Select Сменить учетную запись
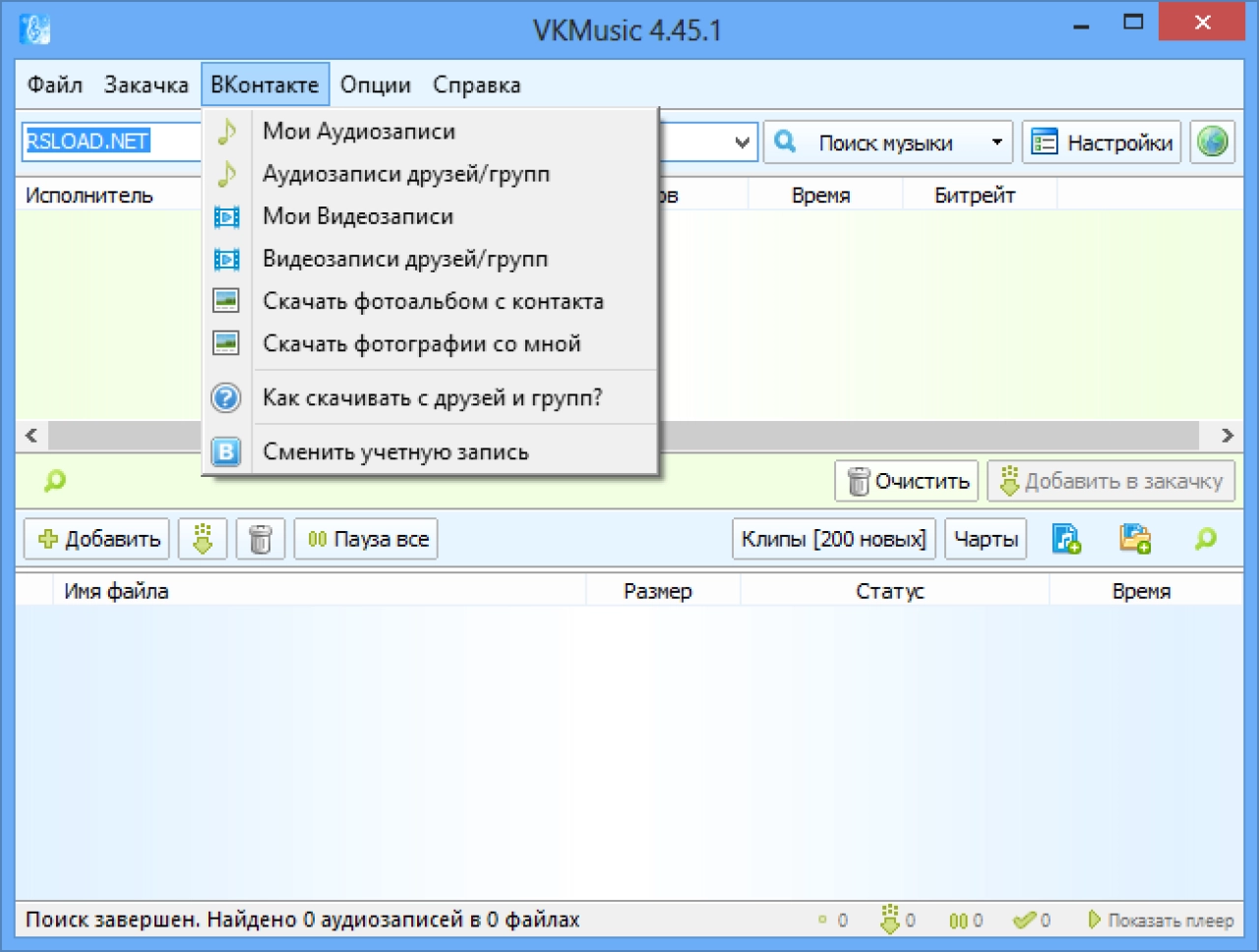The image size is (1259, 952). point(430,451)
